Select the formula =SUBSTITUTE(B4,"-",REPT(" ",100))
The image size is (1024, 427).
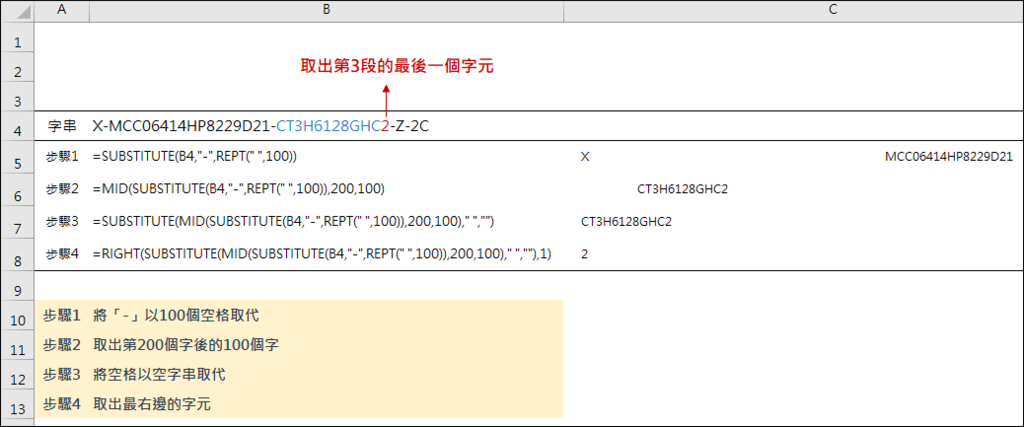196,157
